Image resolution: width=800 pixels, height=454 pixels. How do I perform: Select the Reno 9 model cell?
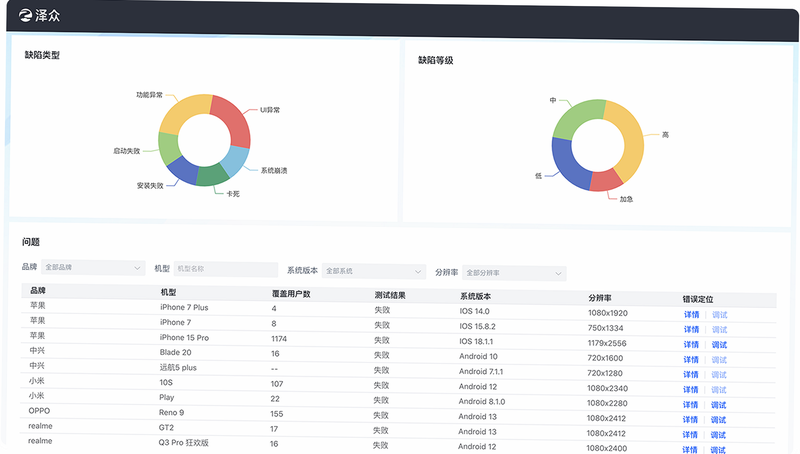[171, 413]
